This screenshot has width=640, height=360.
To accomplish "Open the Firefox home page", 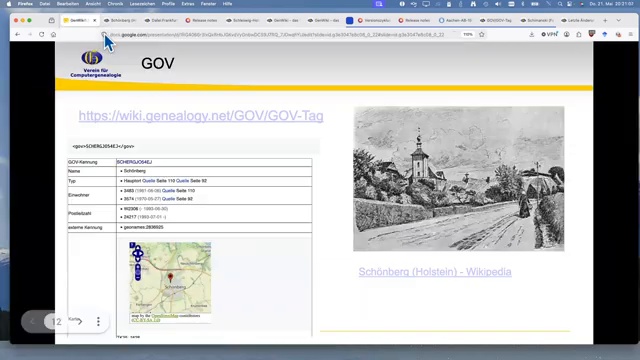I will [x=53, y=35].
